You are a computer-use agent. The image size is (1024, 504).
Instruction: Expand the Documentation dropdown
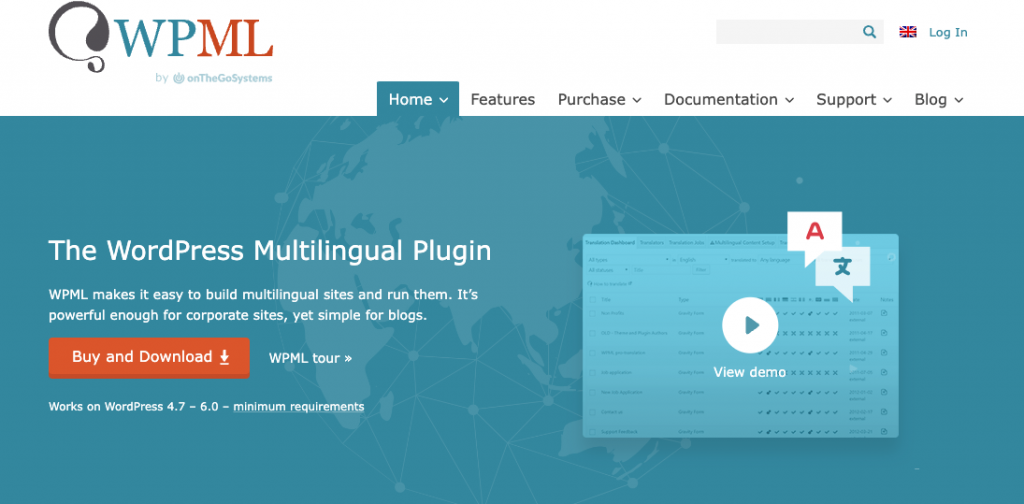729,99
